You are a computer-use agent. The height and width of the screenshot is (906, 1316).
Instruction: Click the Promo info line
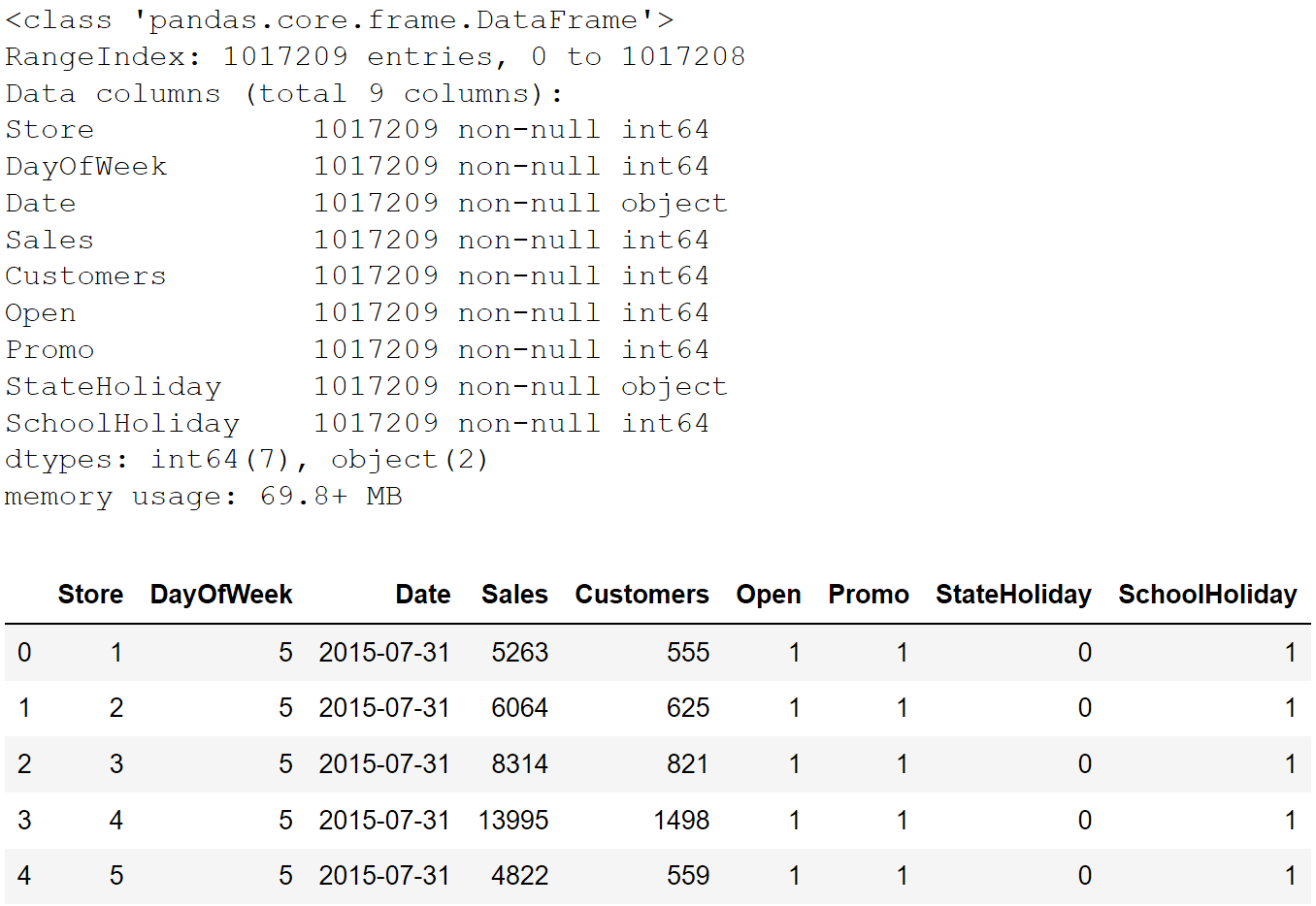pos(357,350)
